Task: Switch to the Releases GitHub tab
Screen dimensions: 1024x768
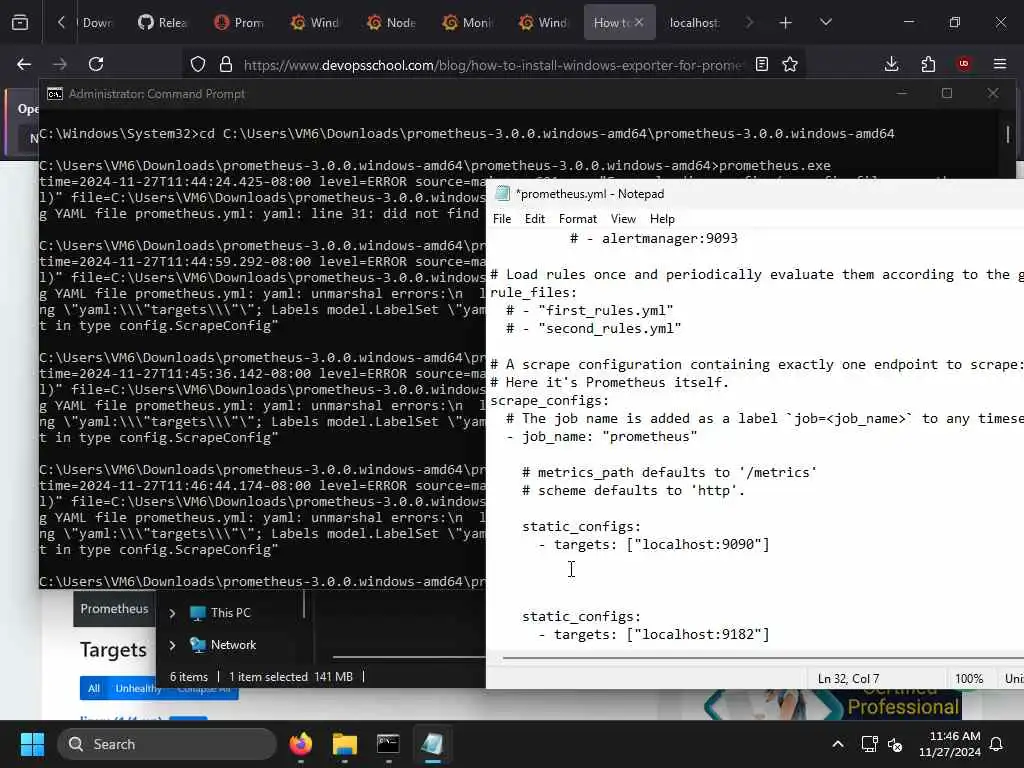Action: (x=162, y=23)
